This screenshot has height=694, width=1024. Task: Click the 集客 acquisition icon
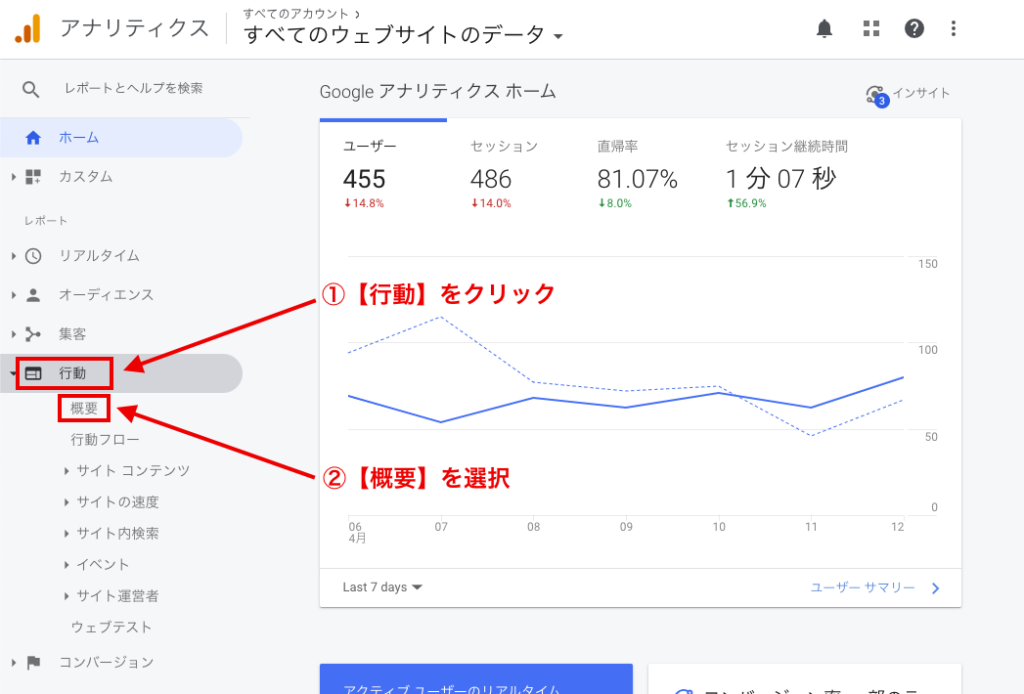pyautogui.click(x=33, y=334)
